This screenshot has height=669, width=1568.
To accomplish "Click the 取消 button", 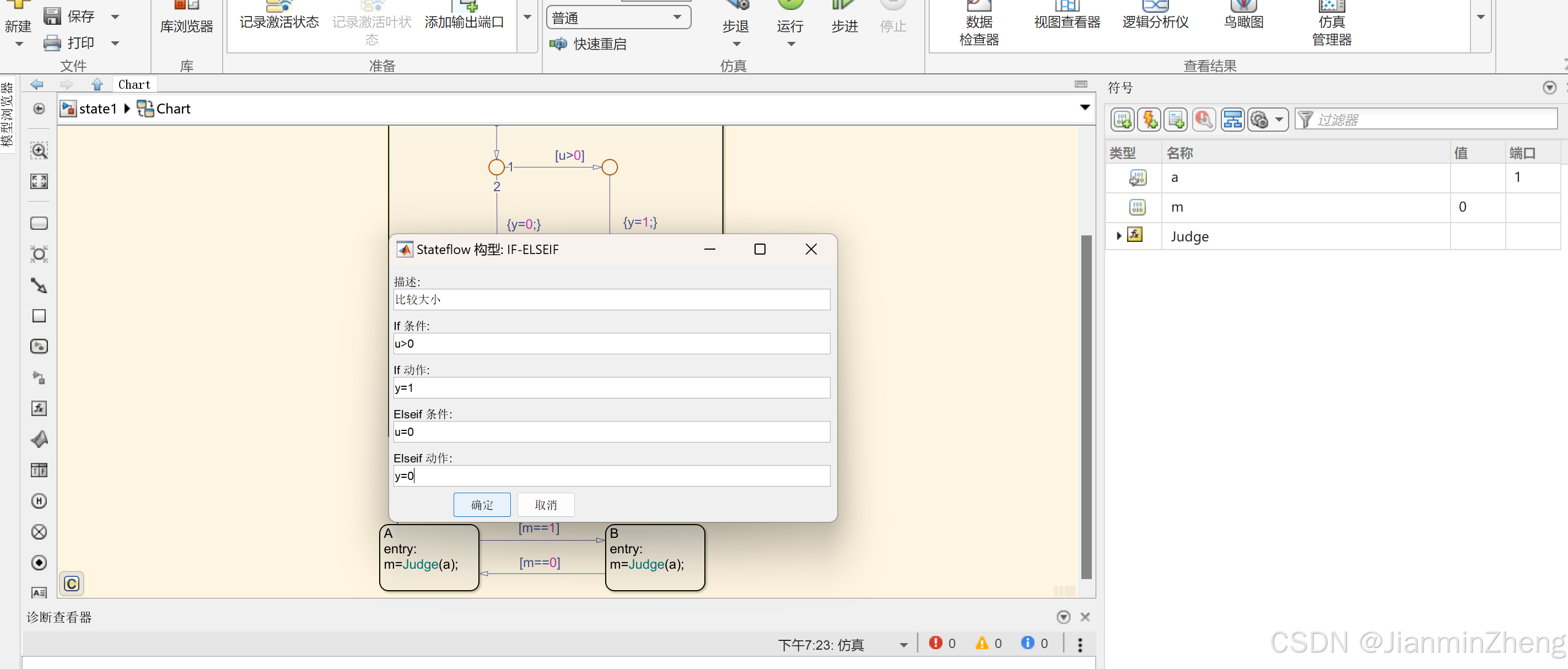I will [546, 505].
